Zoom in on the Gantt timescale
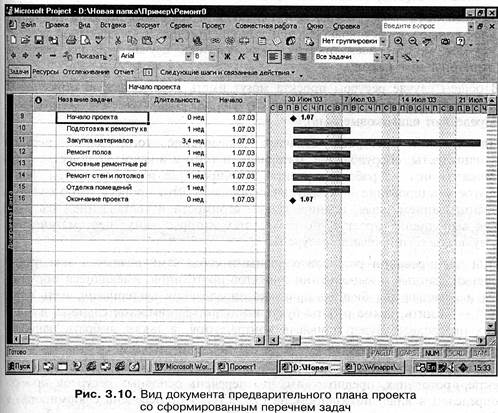This screenshot has height=413, width=498. (398, 41)
